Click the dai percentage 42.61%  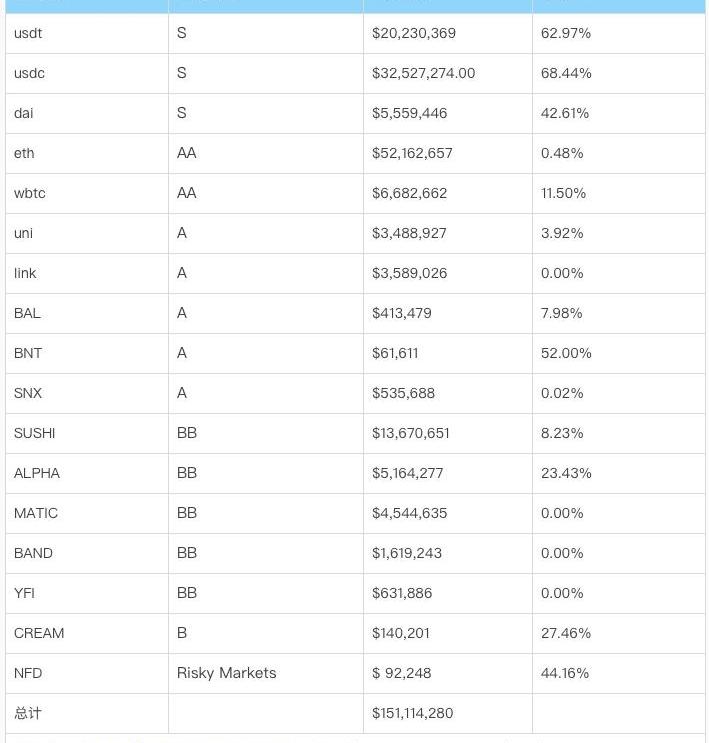(x=565, y=113)
